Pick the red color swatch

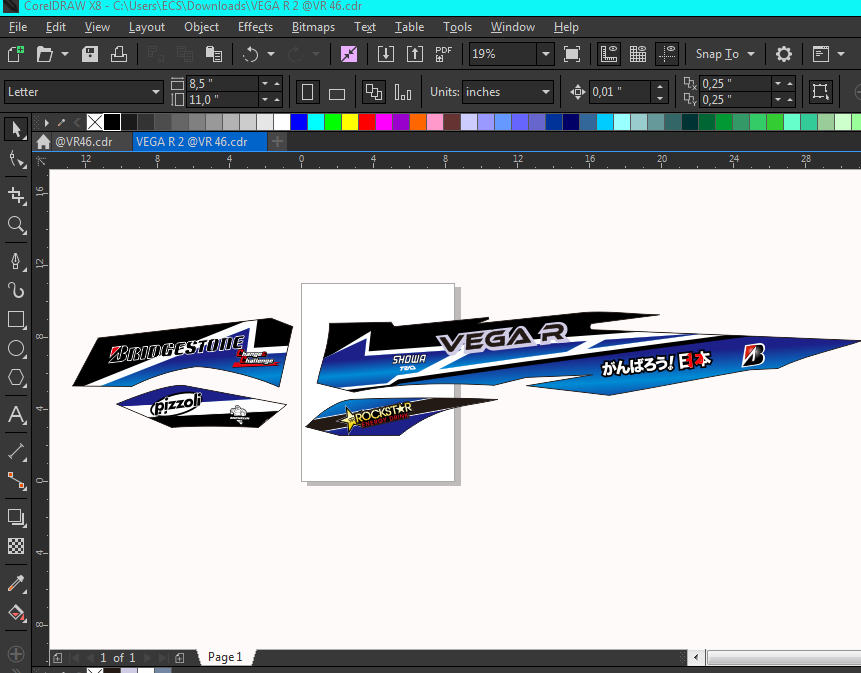point(367,122)
